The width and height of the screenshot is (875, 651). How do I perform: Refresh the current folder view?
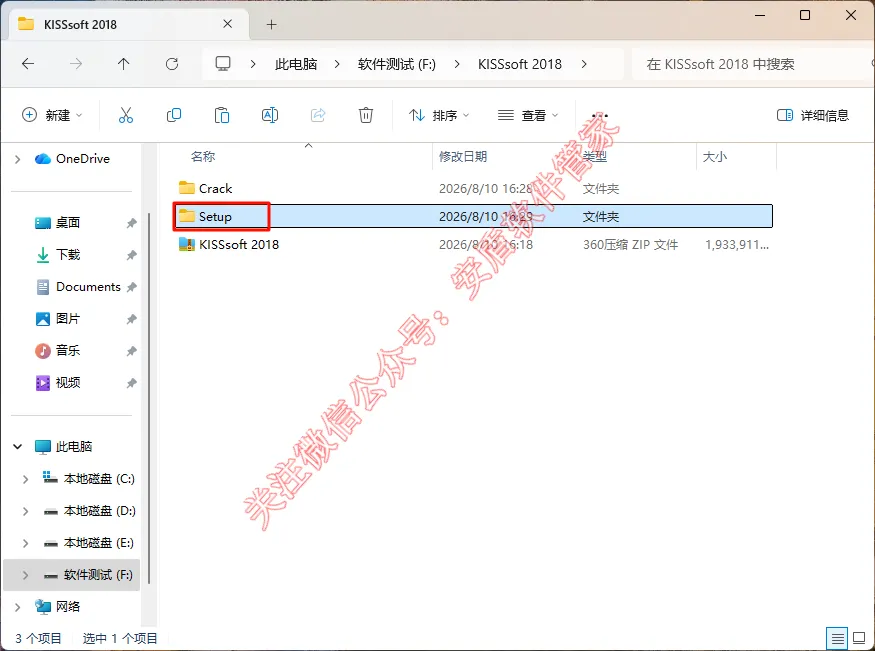click(172, 64)
